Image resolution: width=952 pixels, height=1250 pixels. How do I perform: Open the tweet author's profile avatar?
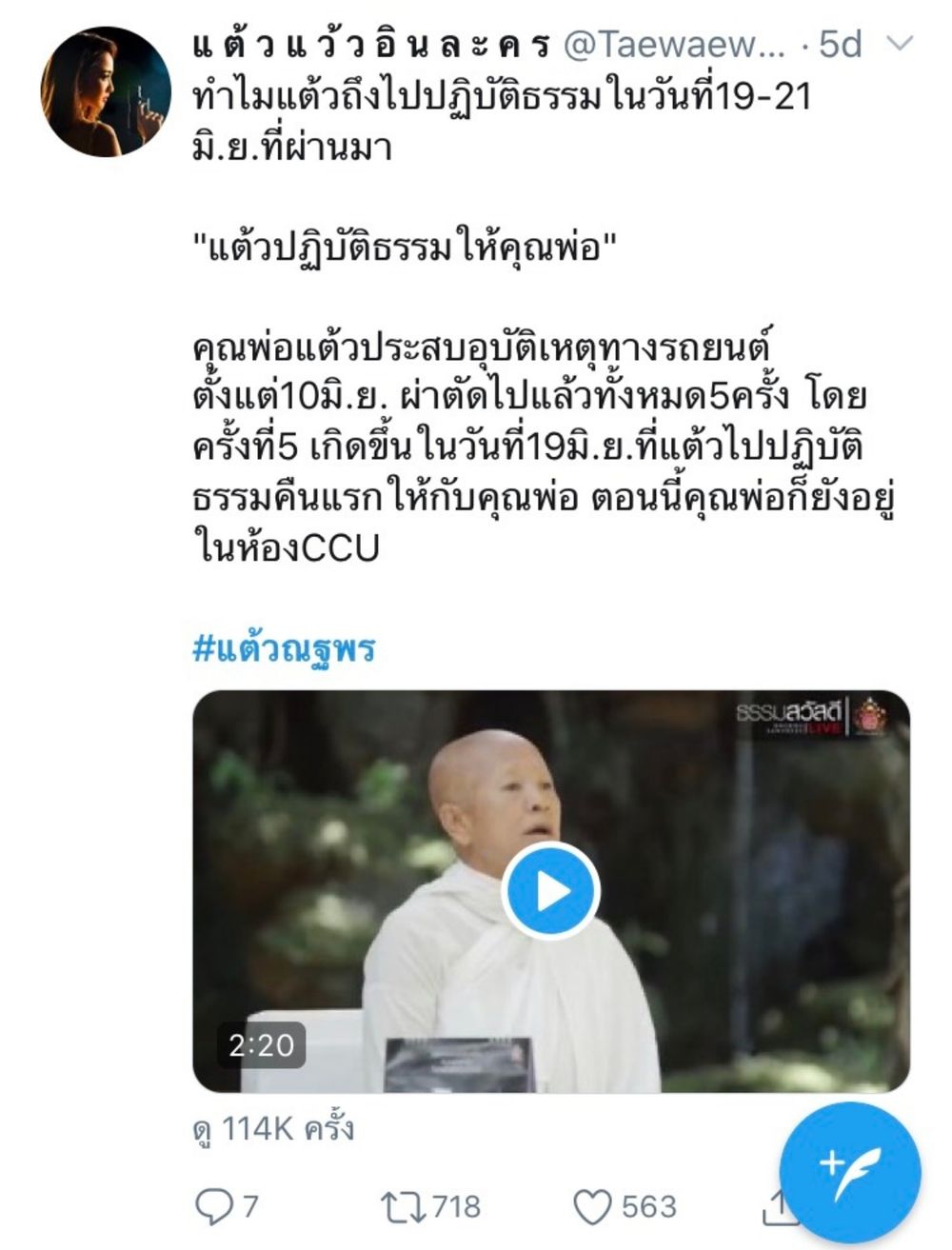105,91
